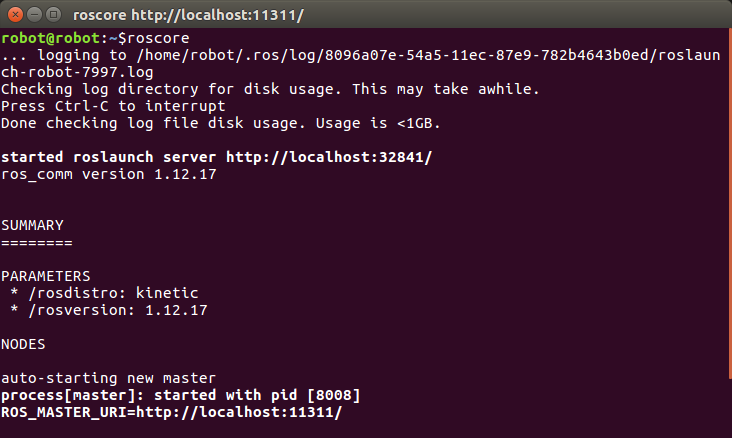Close the roscore terminal window
Image resolution: width=732 pixels, height=438 pixels.
15,15
